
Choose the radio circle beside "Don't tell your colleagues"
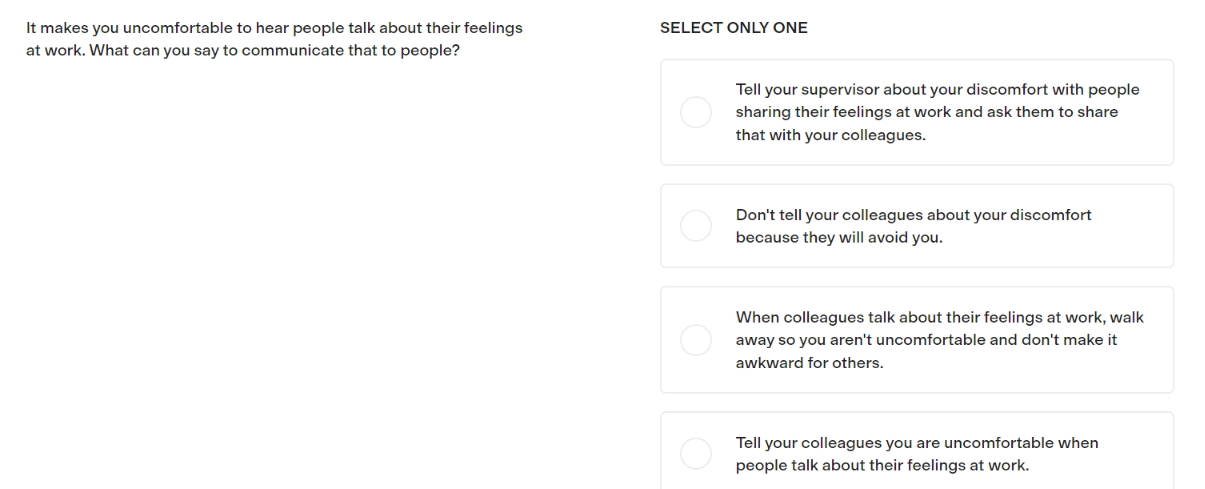coord(695,226)
